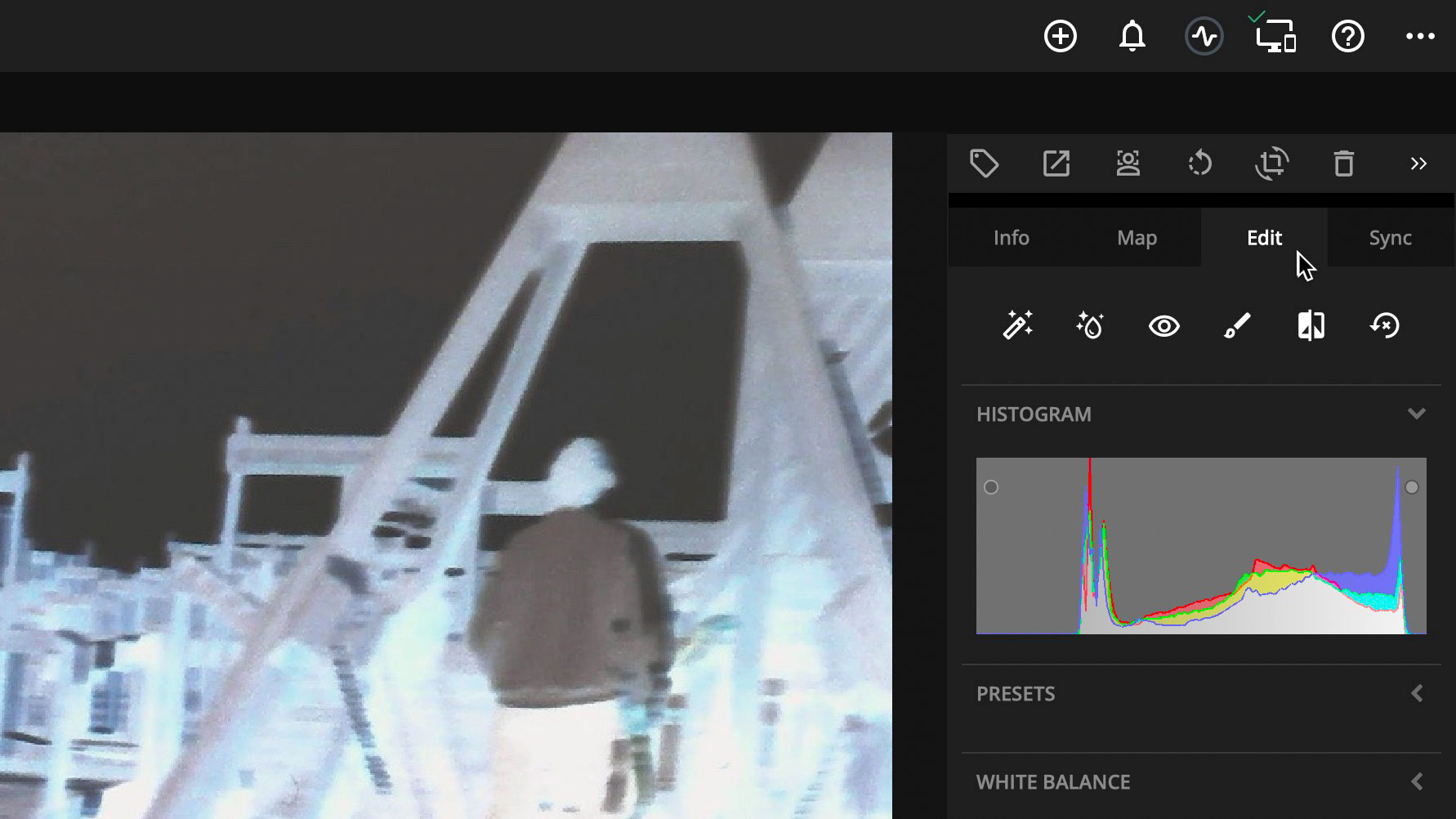Image resolution: width=1456 pixels, height=819 pixels.
Task: Click the PRESETS section title
Action: pos(1016,694)
